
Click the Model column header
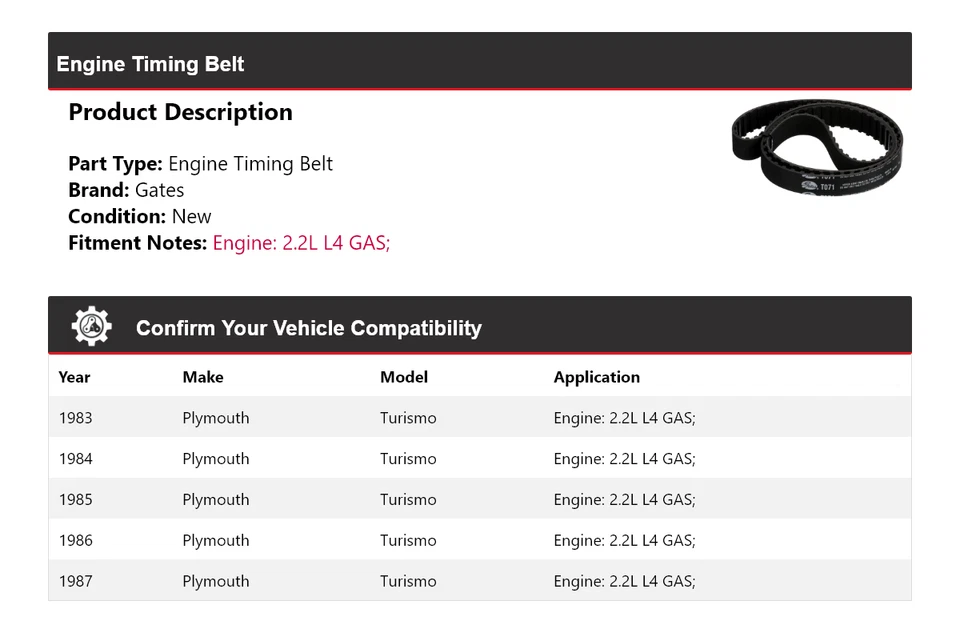click(404, 377)
